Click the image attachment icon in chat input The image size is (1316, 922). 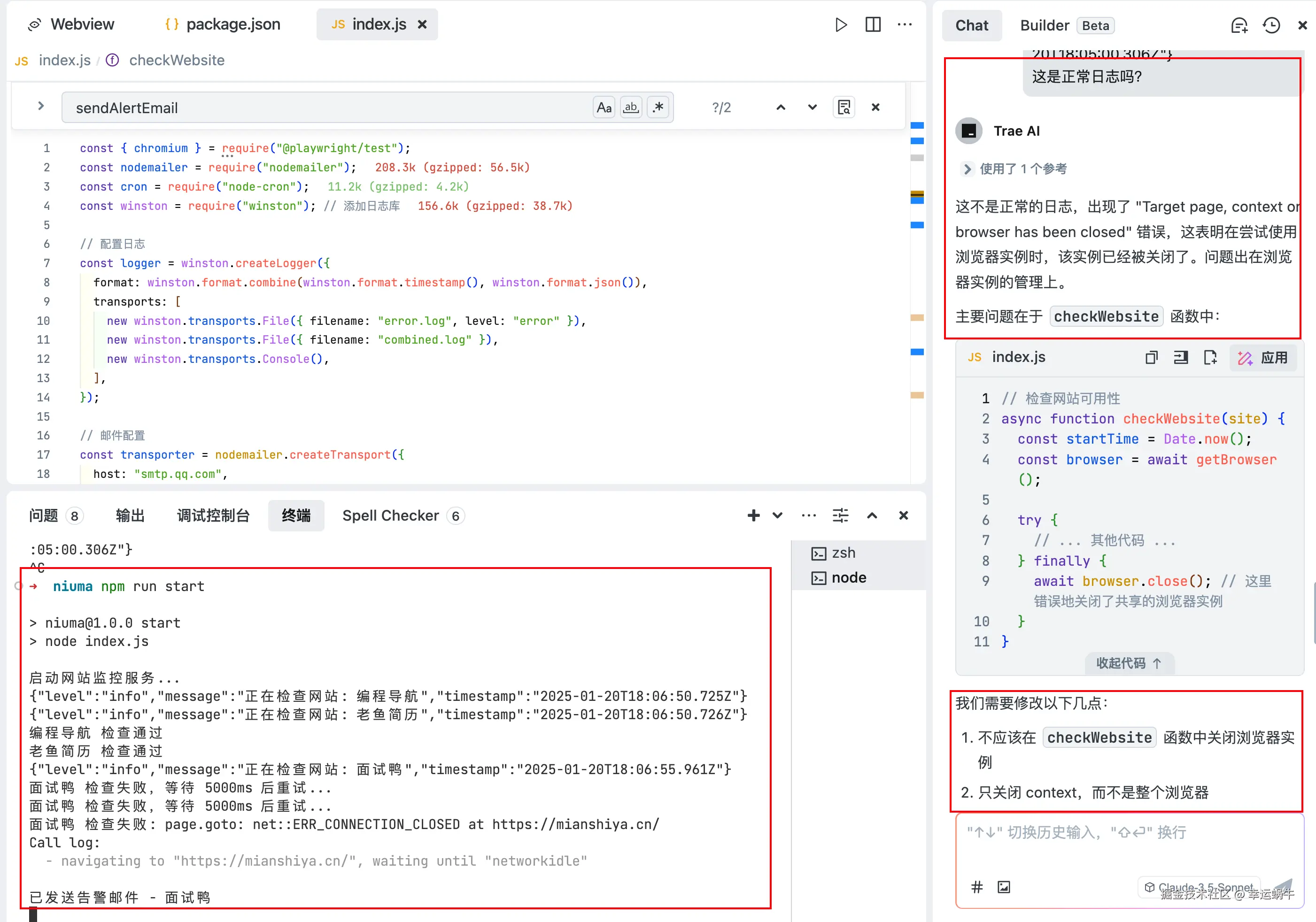1004,886
